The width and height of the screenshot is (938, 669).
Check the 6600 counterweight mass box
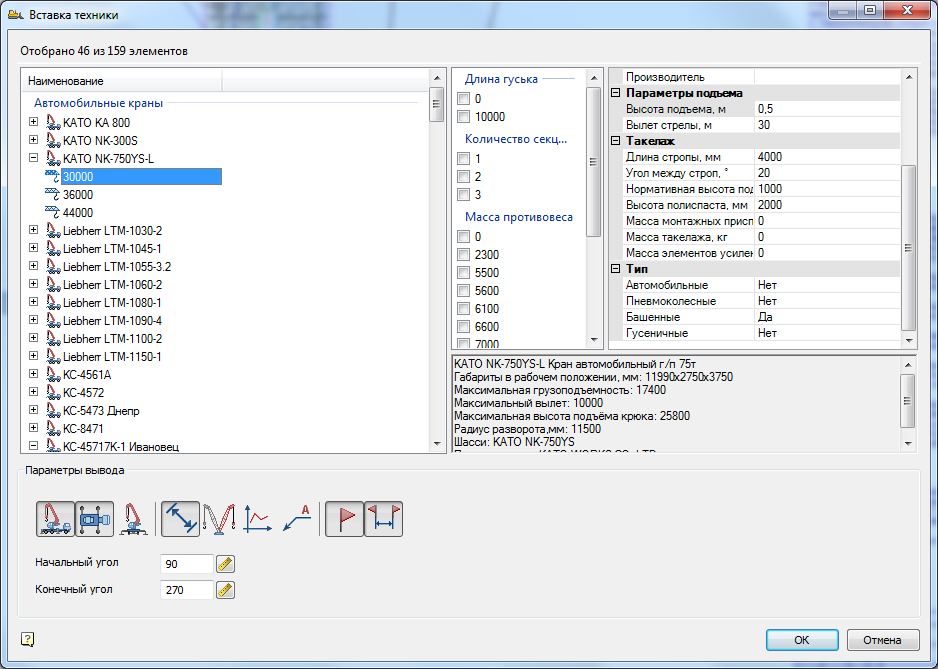[463, 327]
